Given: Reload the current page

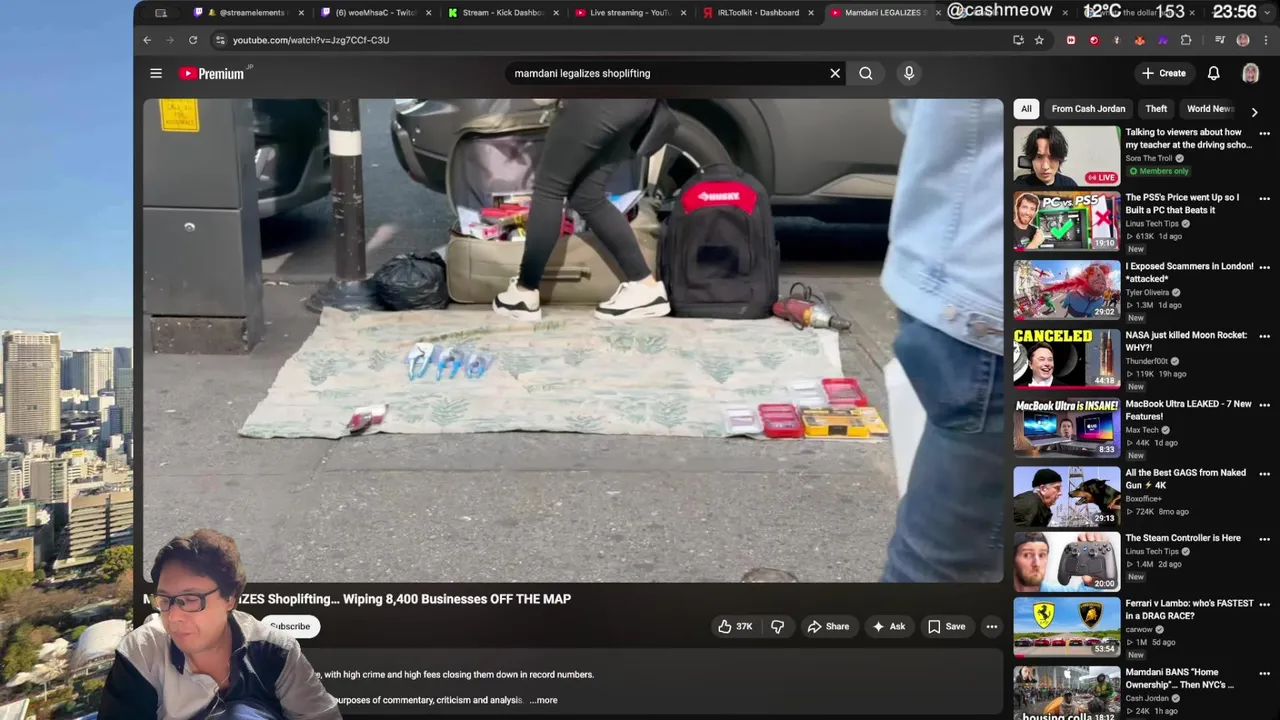Looking at the screenshot, I should [x=193, y=40].
